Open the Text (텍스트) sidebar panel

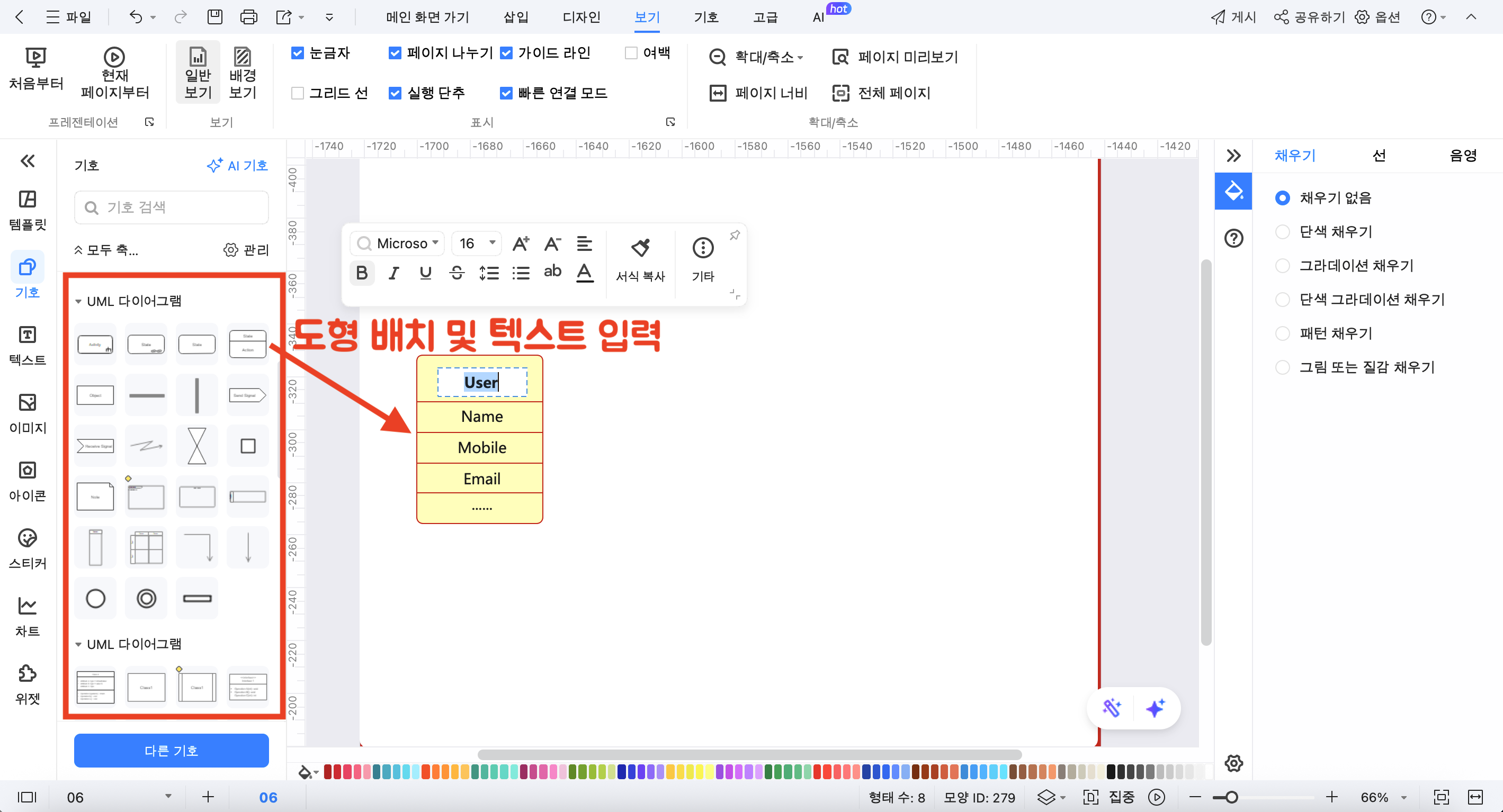click(28, 346)
